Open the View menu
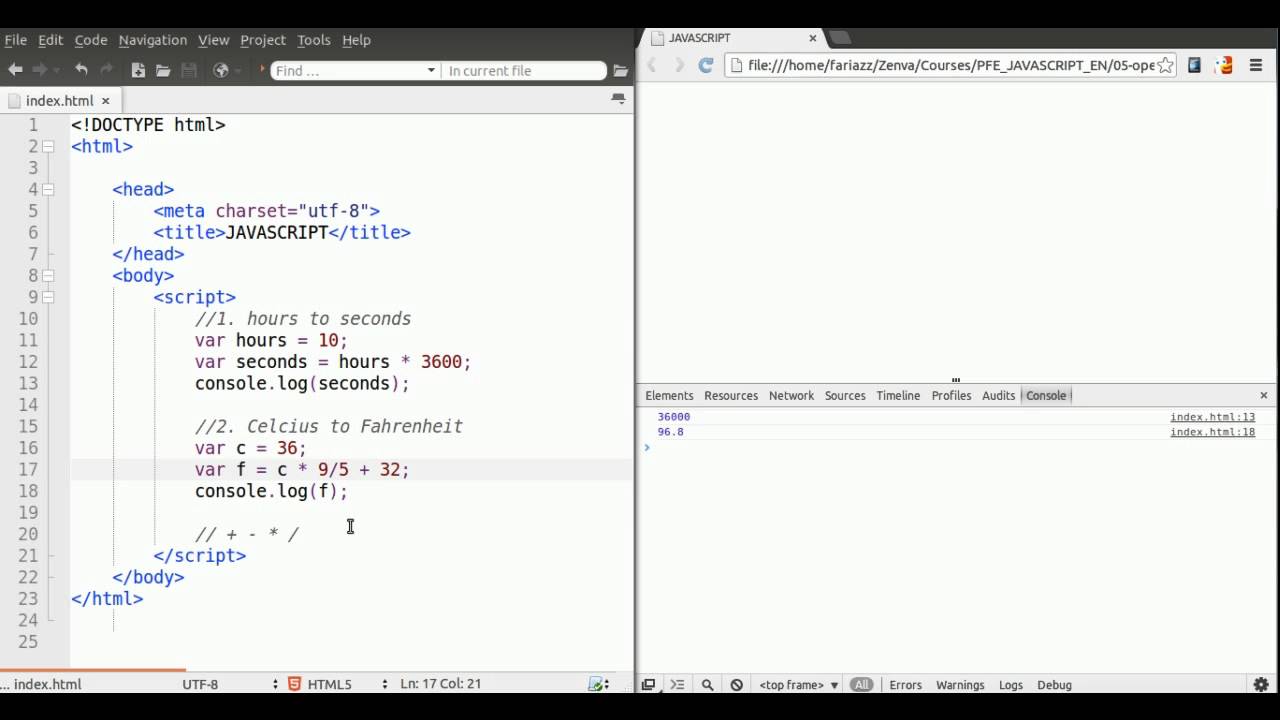This screenshot has height=720, width=1280. point(213,40)
